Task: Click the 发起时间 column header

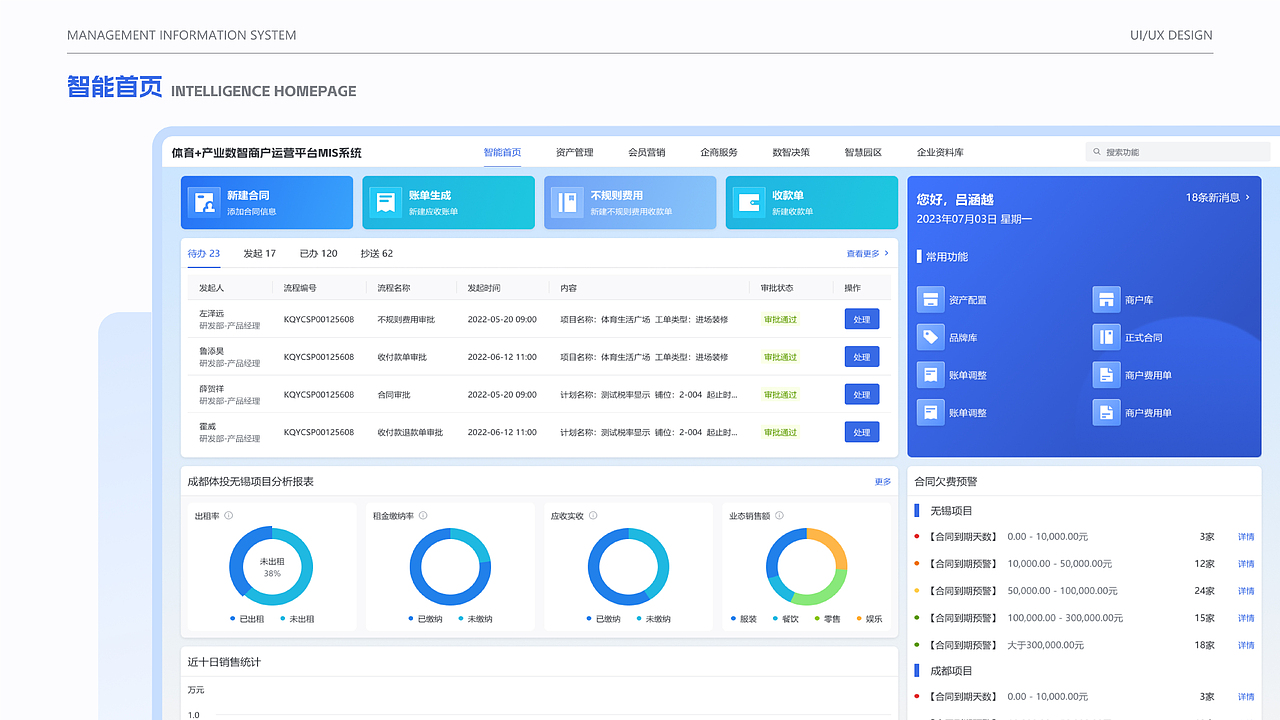Action: pos(483,288)
